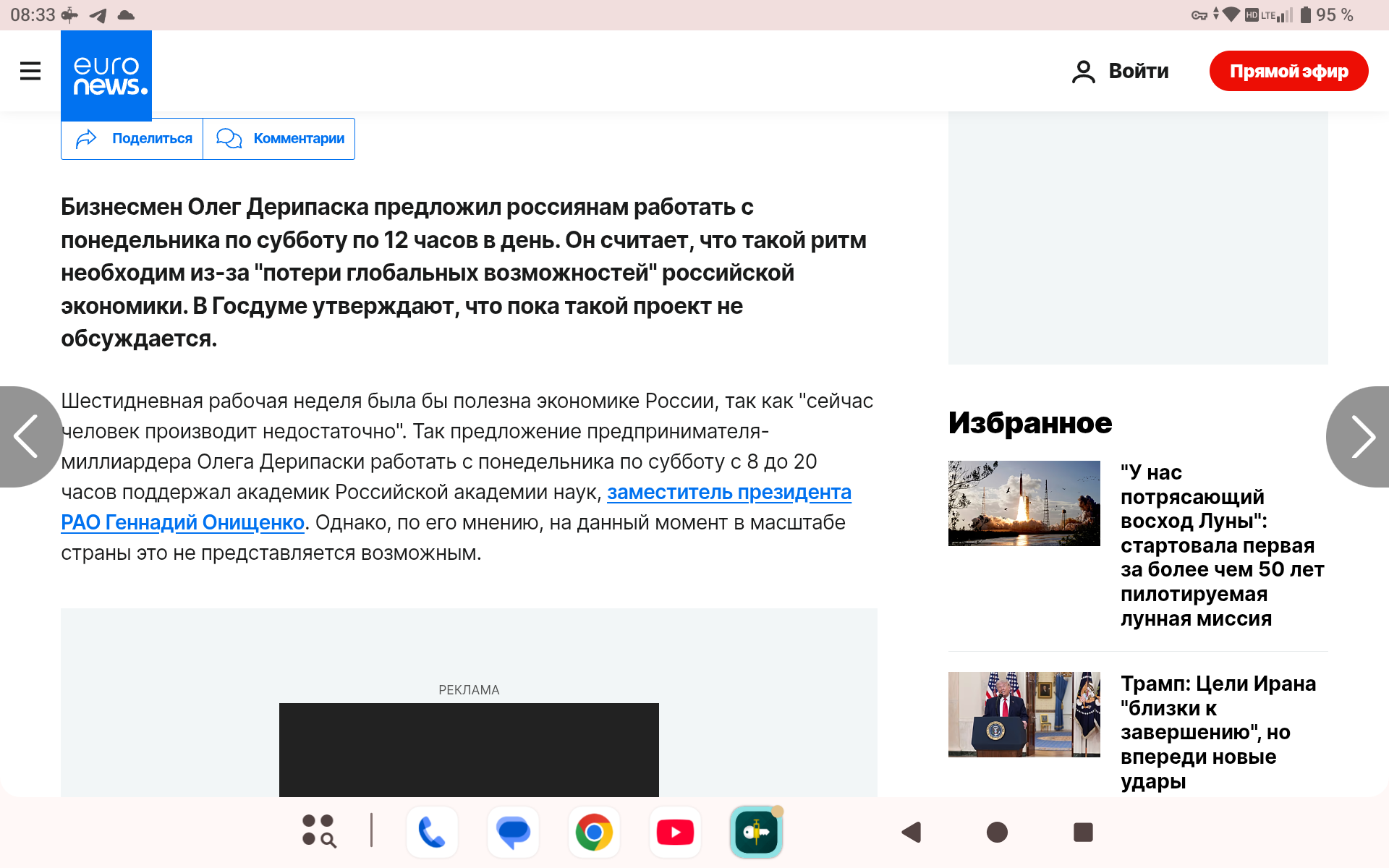This screenshot has height=868, width=1389.
Task: Open the euronews hamburger navigation menu
Action: click(x=30, y=70)
